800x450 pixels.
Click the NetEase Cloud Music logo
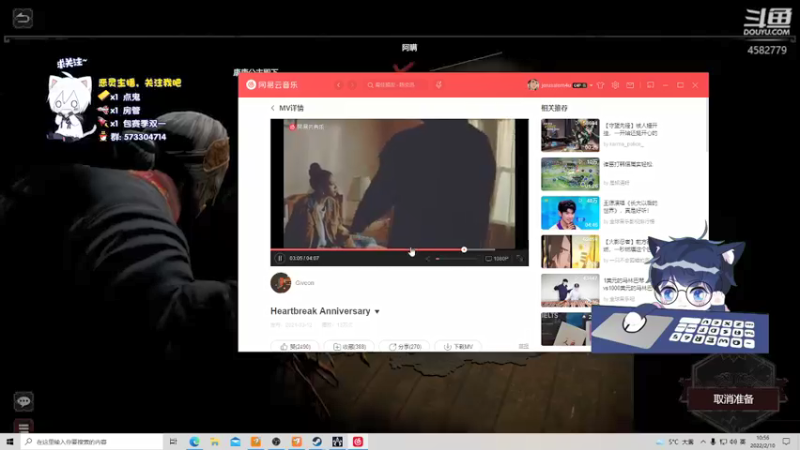pyautogui.click(x=272, y=85)
